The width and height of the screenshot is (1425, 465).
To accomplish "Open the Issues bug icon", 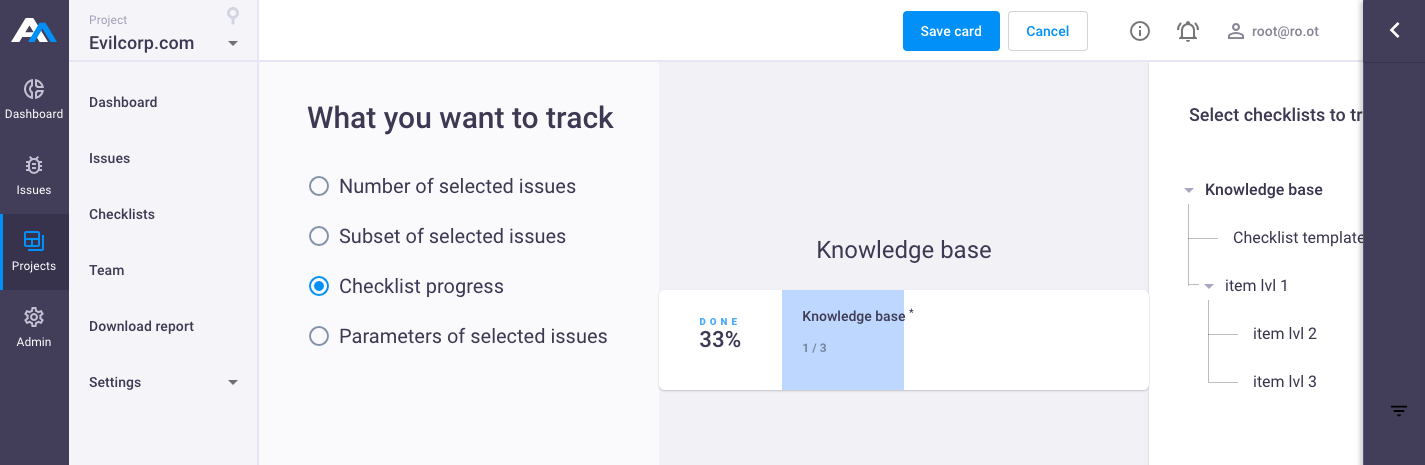I will tap(34, 166).
